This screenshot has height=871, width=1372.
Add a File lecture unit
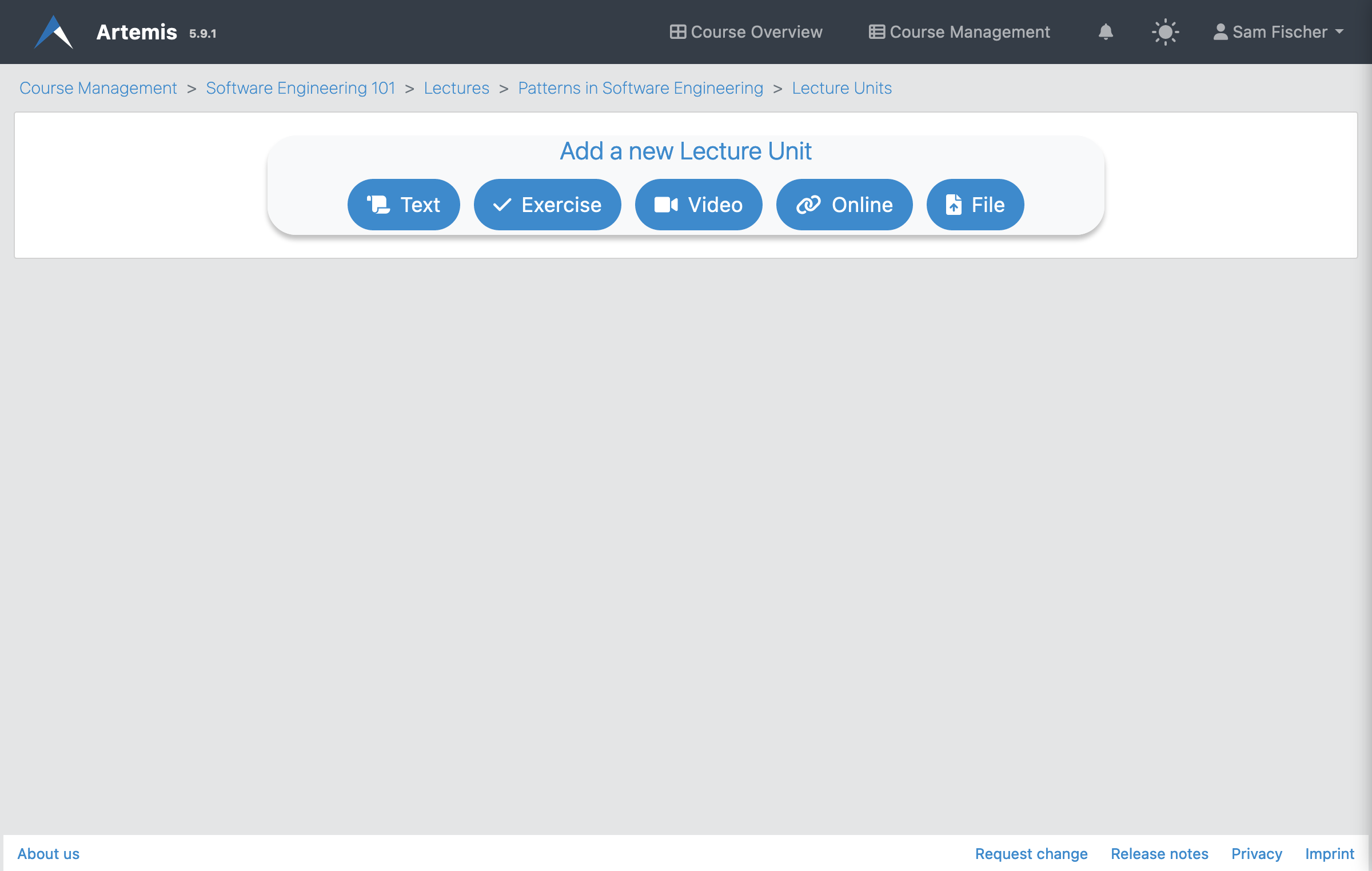coord(975,205)
